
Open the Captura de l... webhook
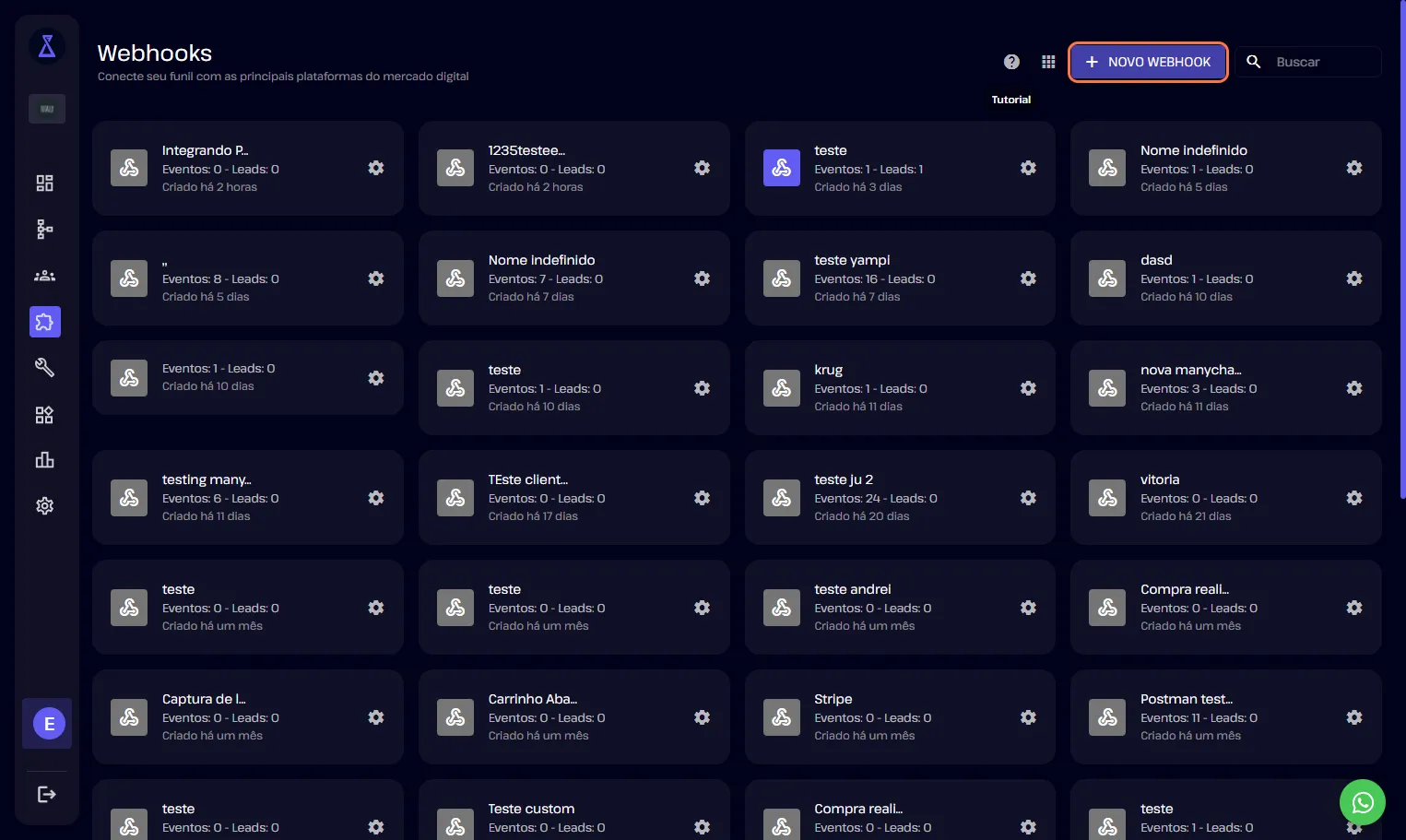click(x=248, y=717)
